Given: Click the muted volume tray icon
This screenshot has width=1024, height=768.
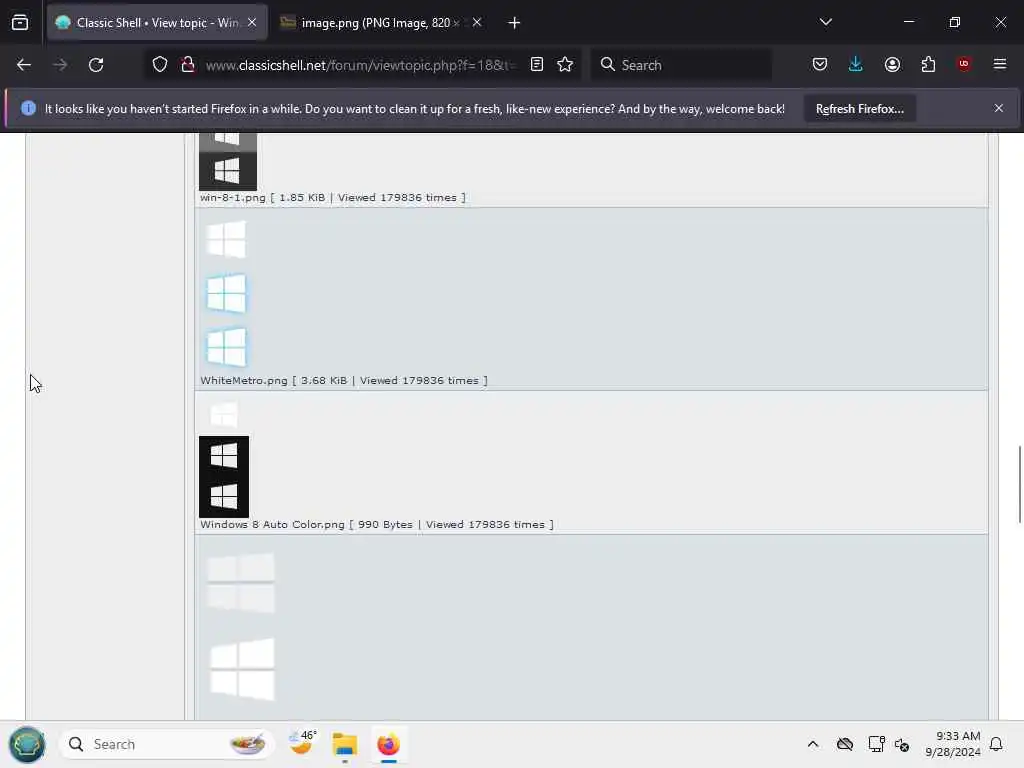Looking at the screenshot, I should (x=902, y=744).
